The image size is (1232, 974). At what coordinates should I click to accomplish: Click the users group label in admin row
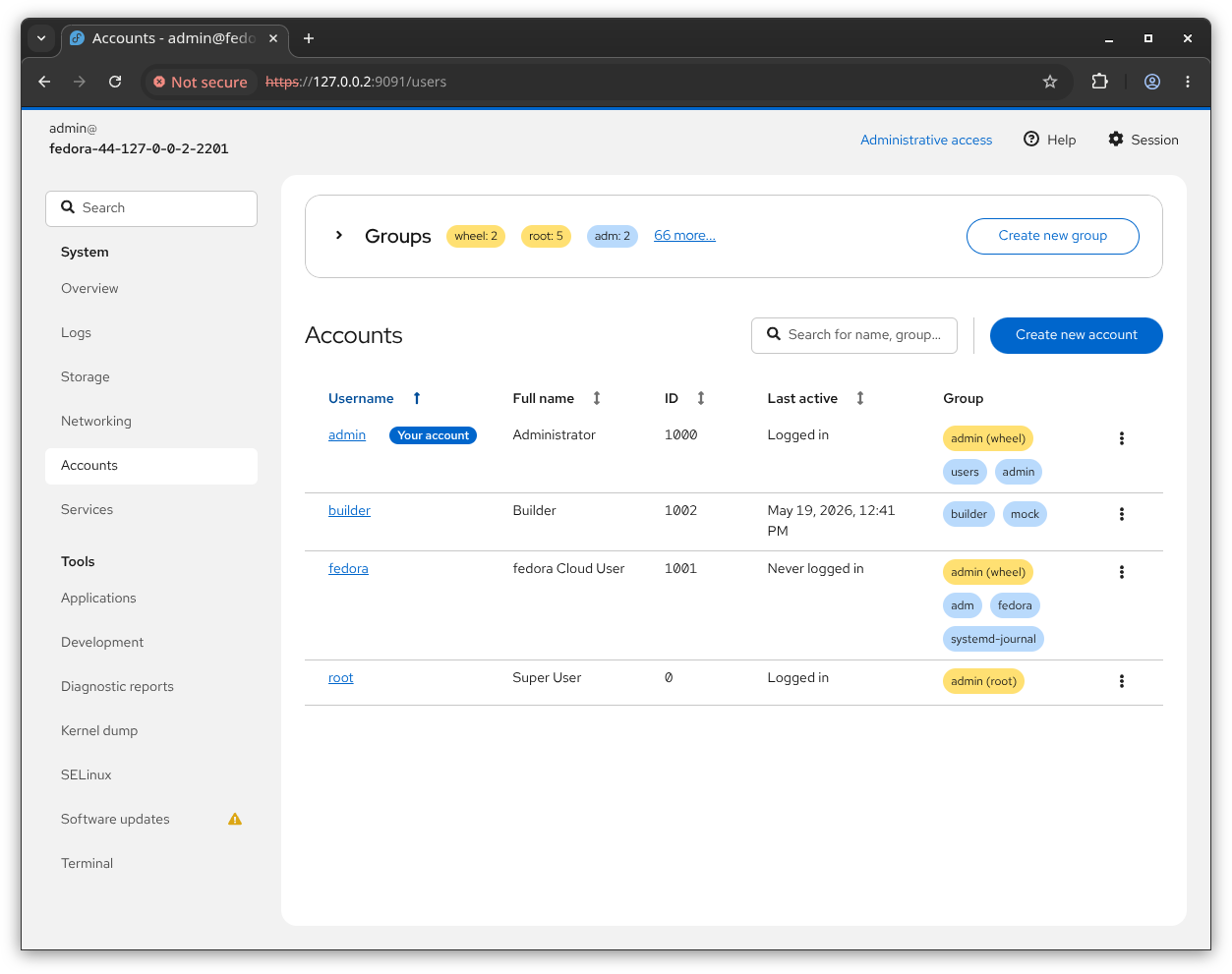965,472
